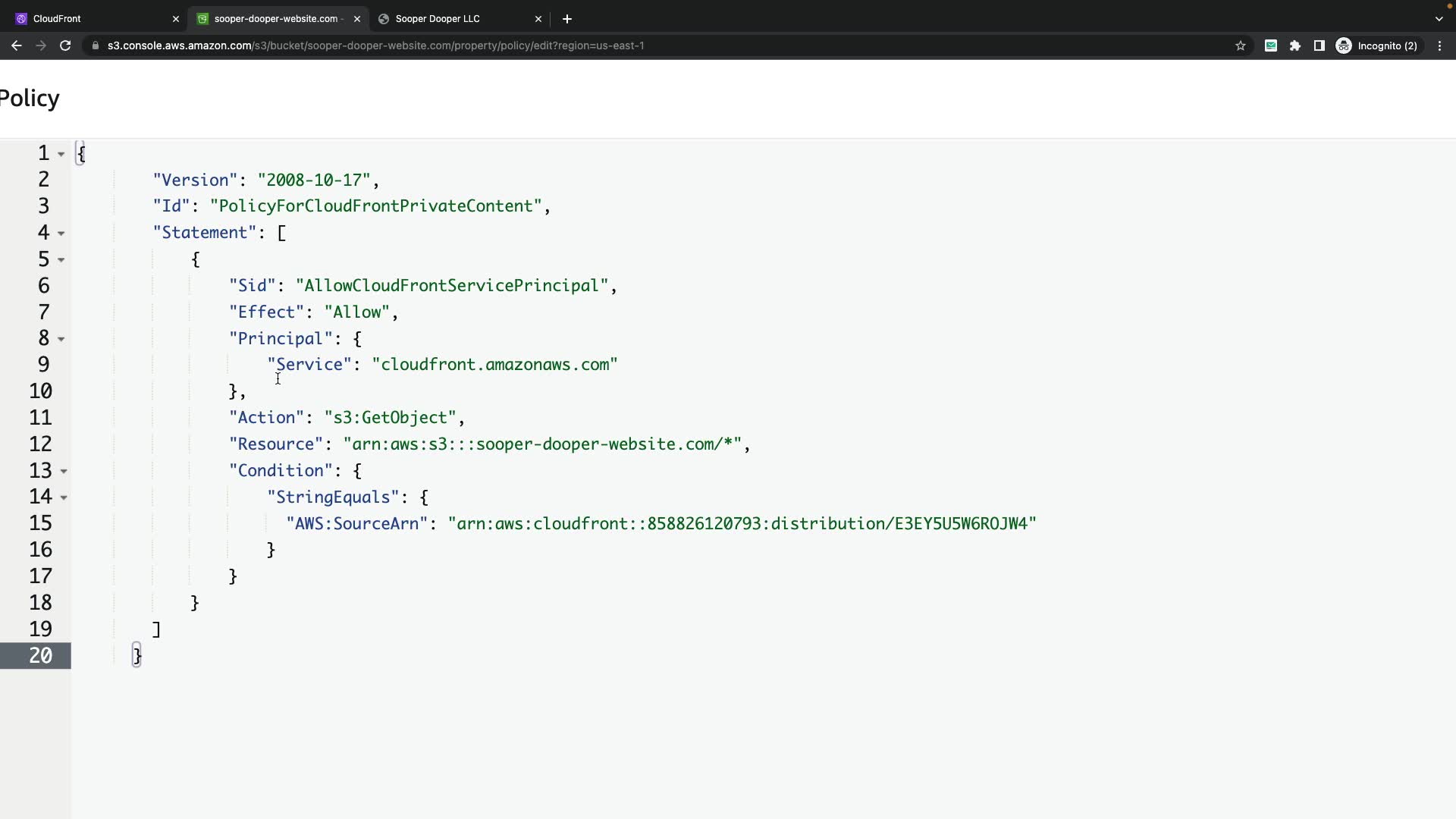
Task: Open a new browser tab
Action: click(567, 19)
